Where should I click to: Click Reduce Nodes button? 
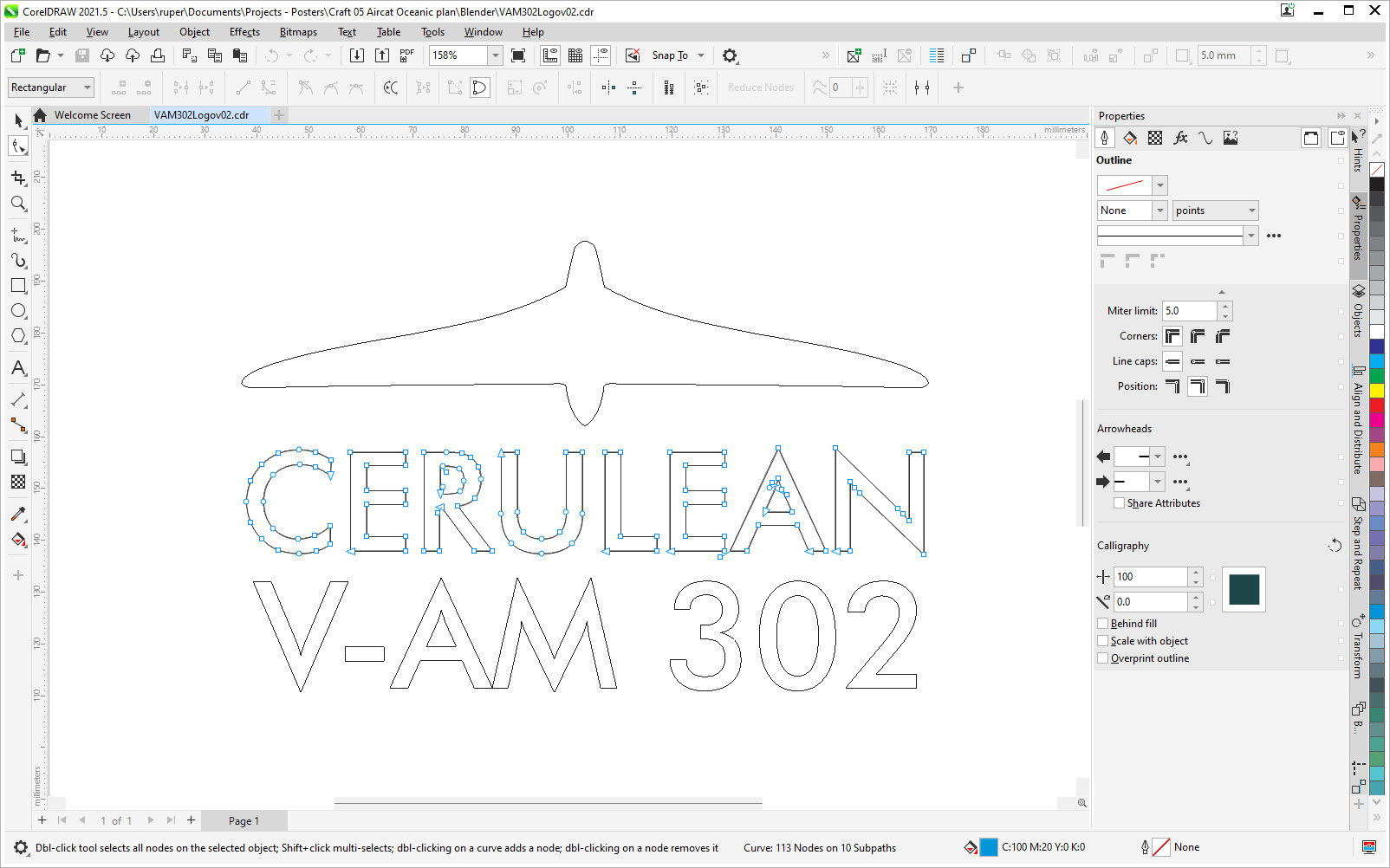761,87
